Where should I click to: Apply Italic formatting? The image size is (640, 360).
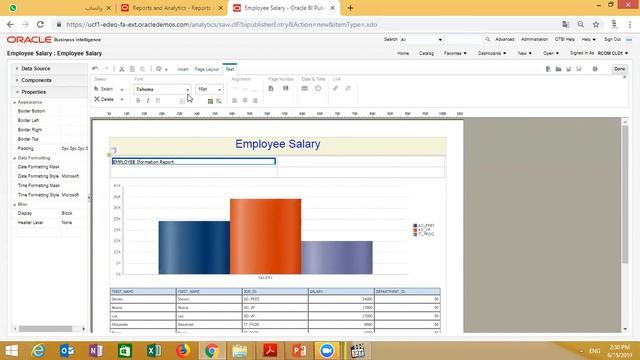pos(148,100)
